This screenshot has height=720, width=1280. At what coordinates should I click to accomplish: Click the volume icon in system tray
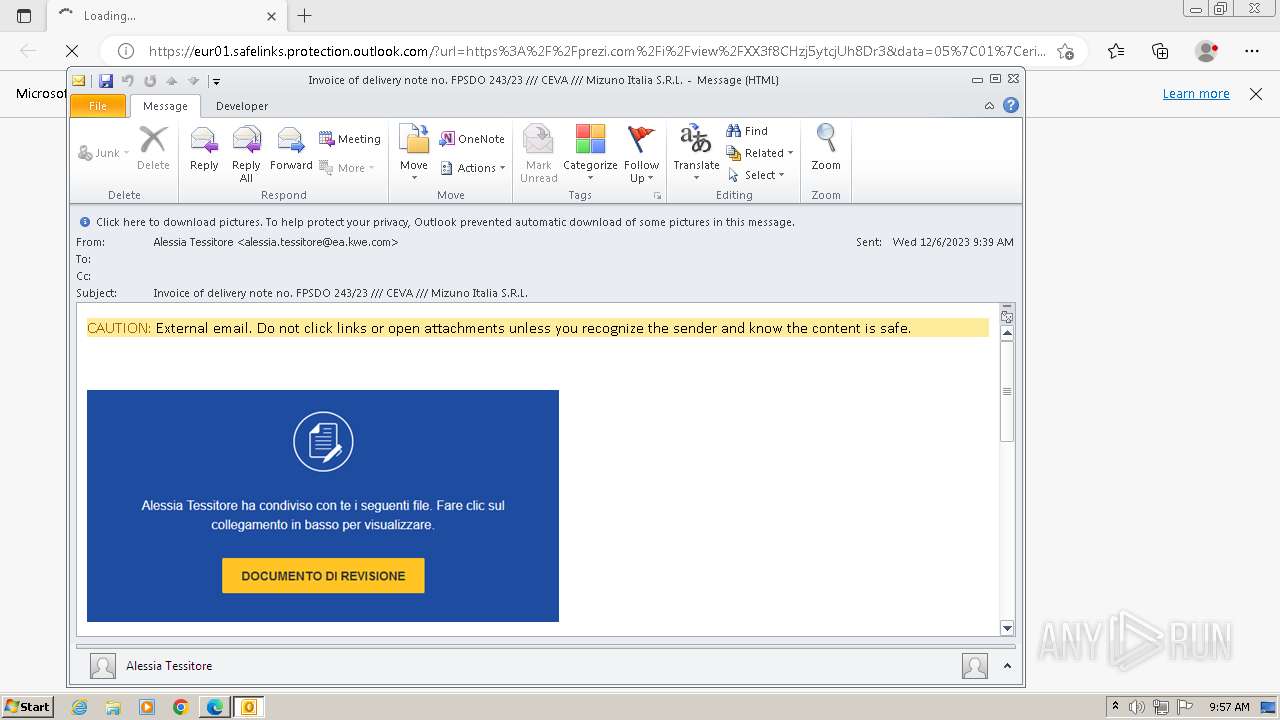1136,707
